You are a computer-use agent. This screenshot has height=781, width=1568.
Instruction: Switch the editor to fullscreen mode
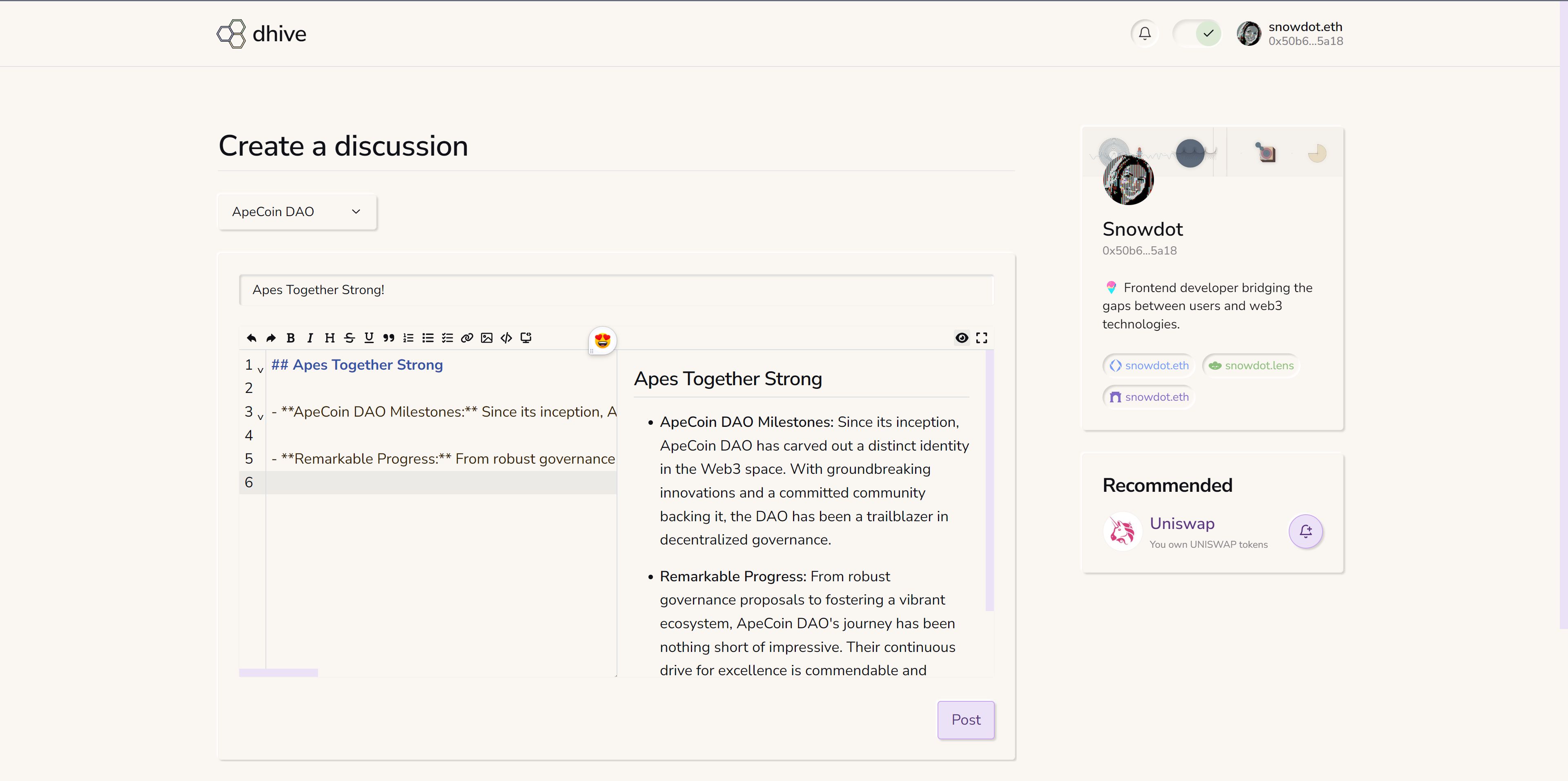click(x=981, y=338)
